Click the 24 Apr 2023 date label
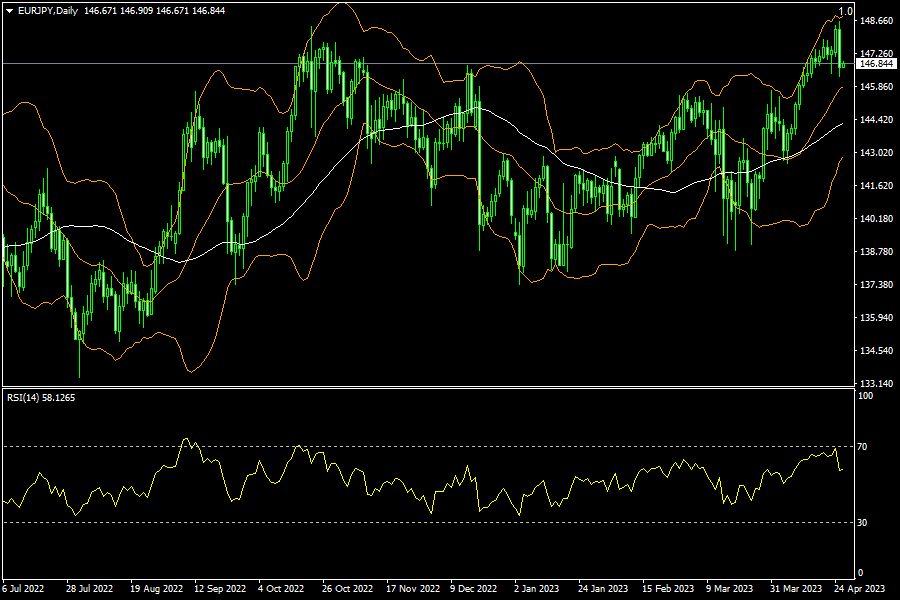Image resolution: width=900 pixels, height=600 pixels. (859, 589)
